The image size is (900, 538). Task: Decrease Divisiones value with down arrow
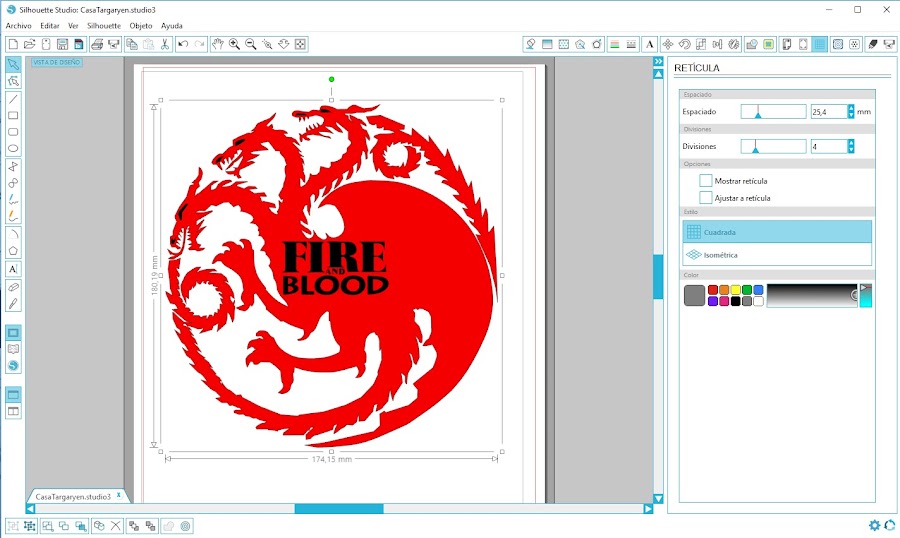pos(851,150)
